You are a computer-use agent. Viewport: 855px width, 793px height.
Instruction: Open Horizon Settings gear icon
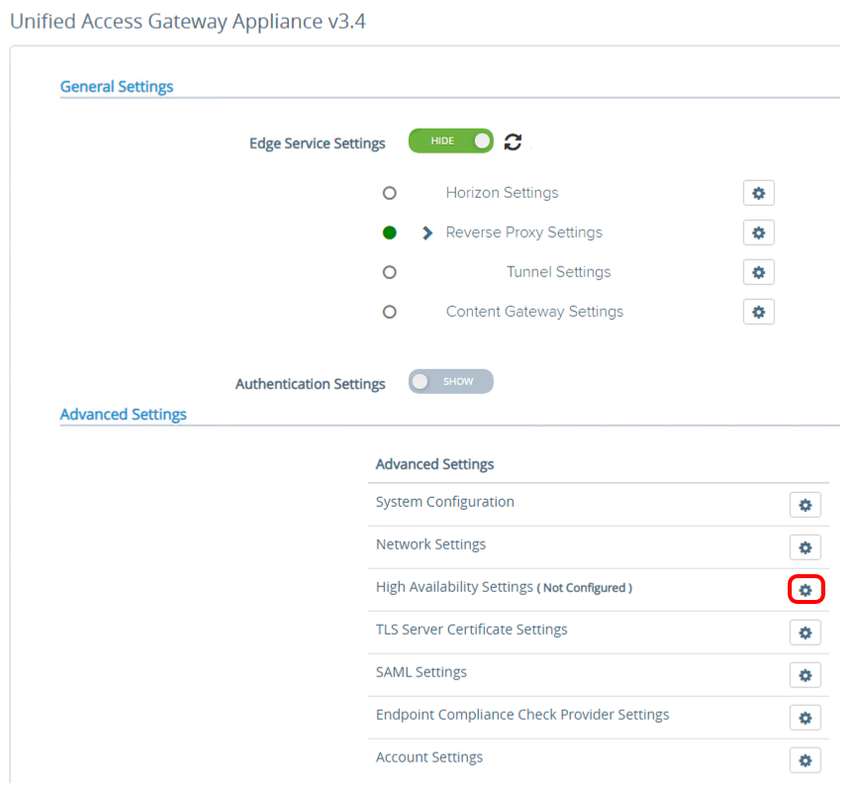click(758, 192)
